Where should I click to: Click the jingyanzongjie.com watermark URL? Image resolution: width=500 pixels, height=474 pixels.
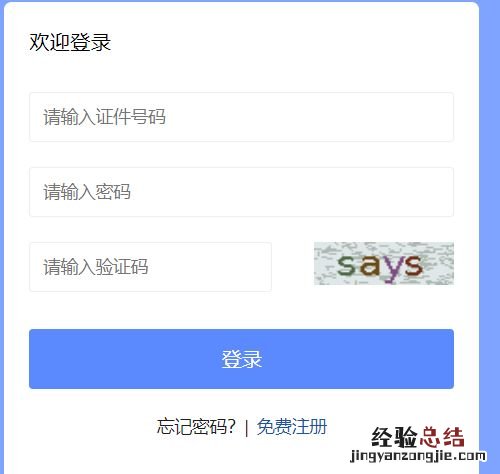pyautogui.click(x=418, y=456)
